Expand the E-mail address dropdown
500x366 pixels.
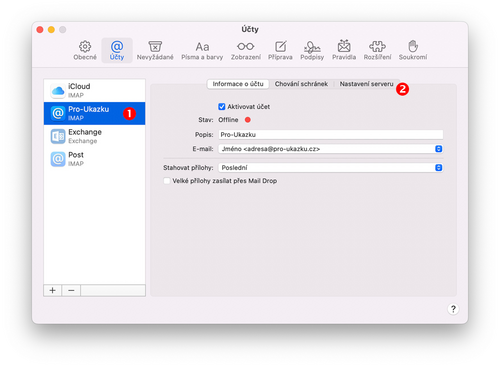[x=331, y=149]
